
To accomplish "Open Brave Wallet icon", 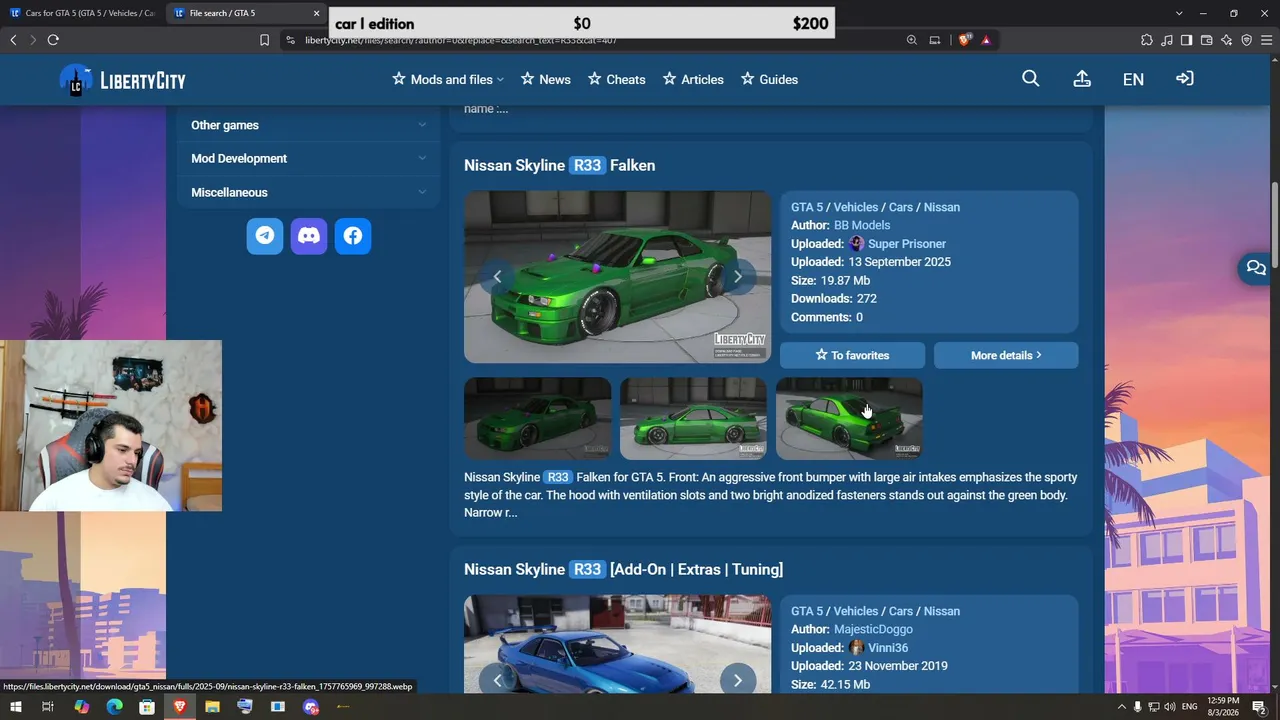I will (x=1207, y=40).
